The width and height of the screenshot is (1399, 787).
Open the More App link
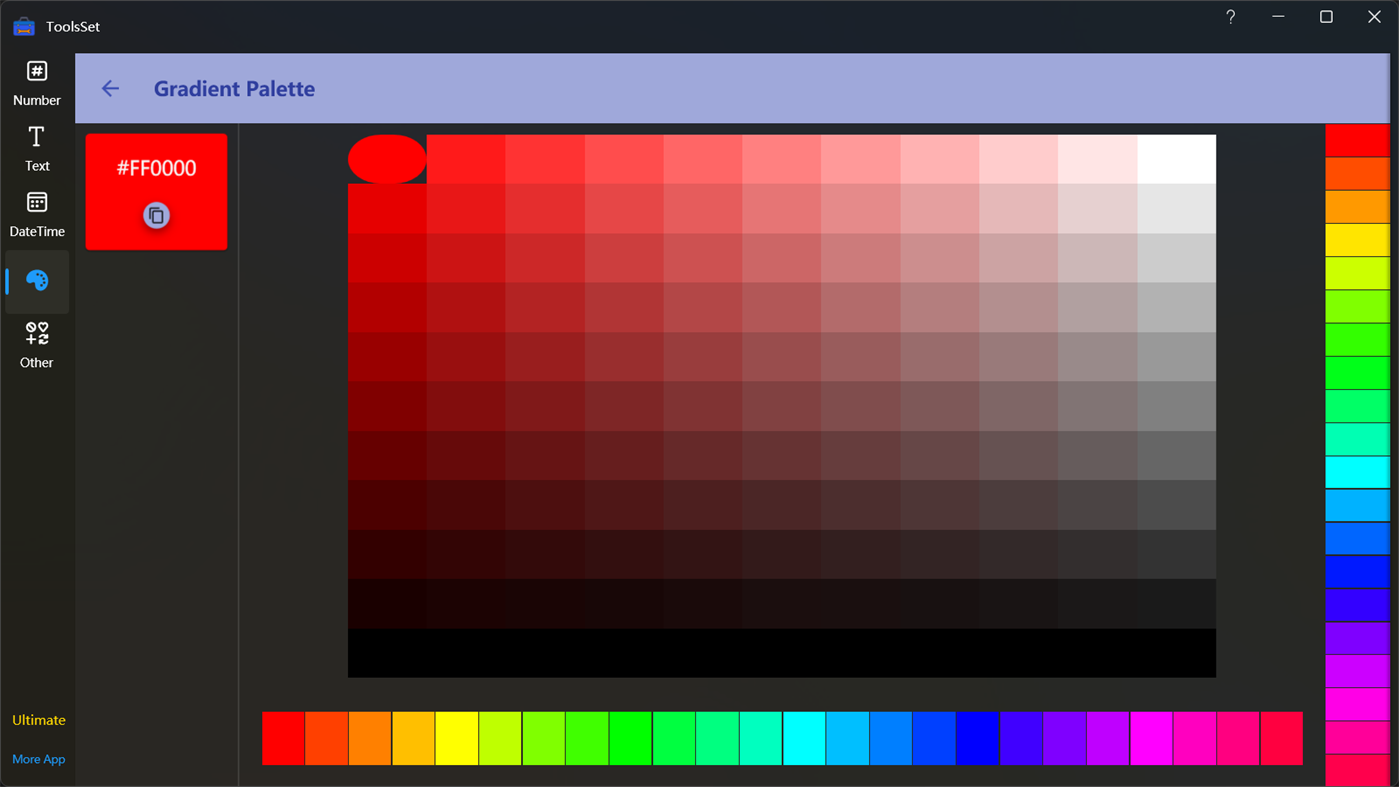click(x=39, y=759)
